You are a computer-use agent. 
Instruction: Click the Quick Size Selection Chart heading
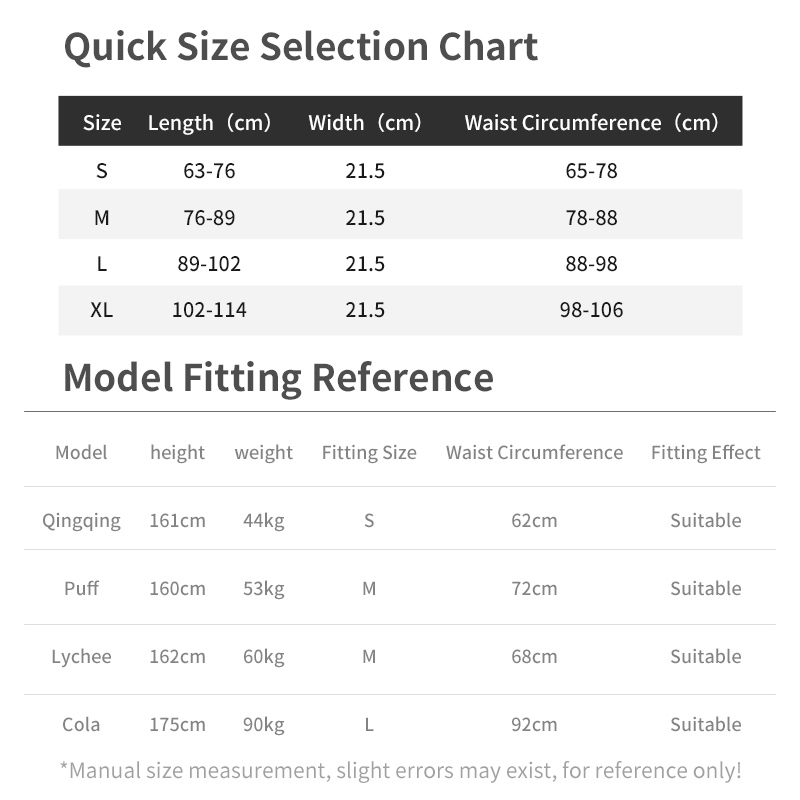tap(300, 47)
